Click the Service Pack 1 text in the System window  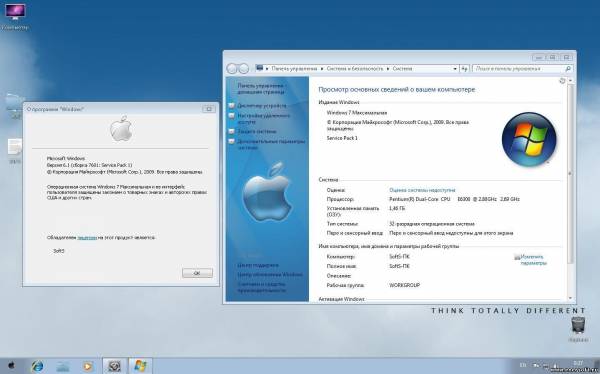[342, 138]
